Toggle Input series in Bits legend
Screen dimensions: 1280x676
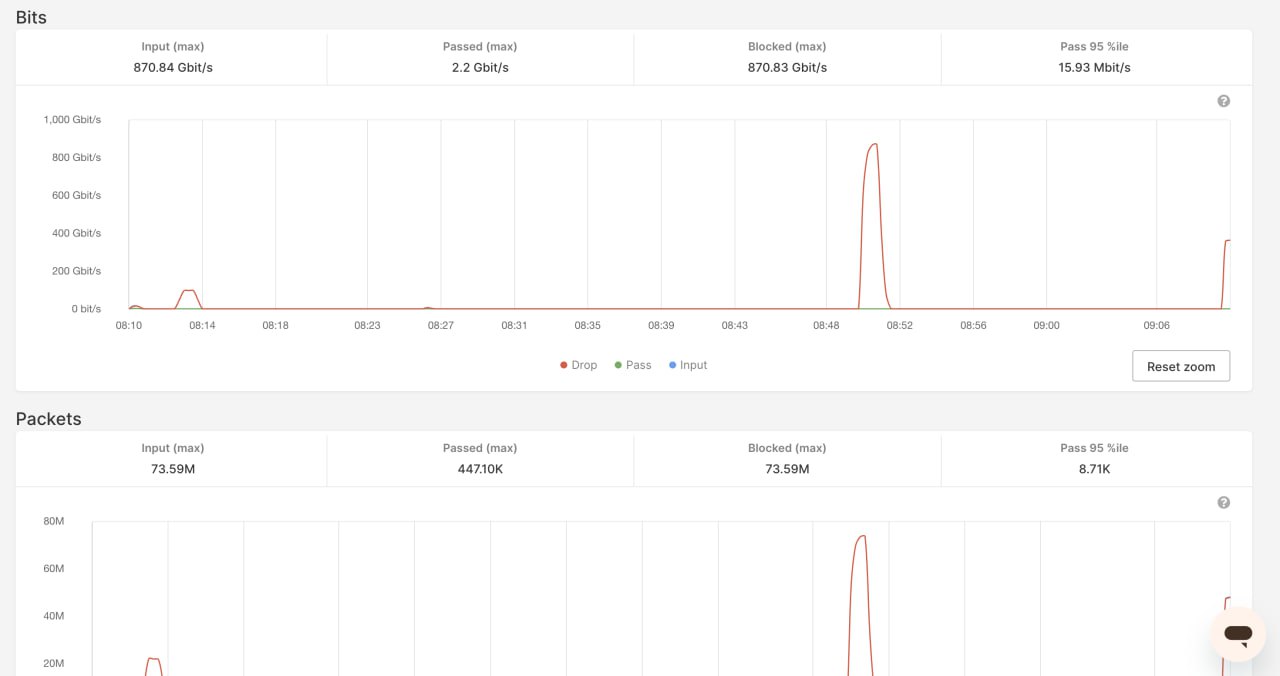tap(688, 365)
